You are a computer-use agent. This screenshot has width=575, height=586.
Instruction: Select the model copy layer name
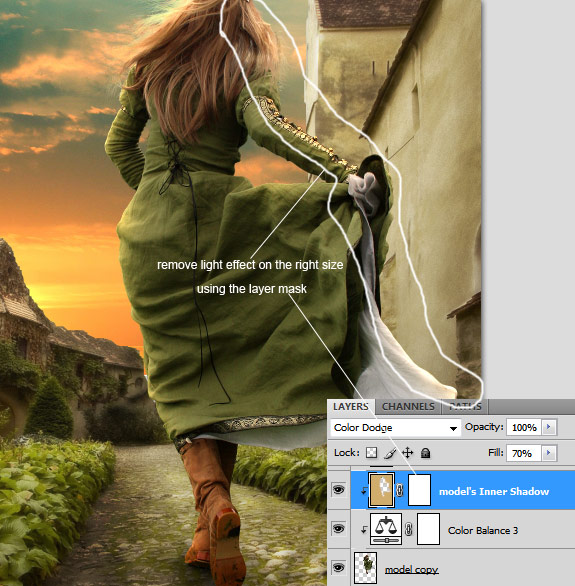pyautogui.click(x=411, y=570)
